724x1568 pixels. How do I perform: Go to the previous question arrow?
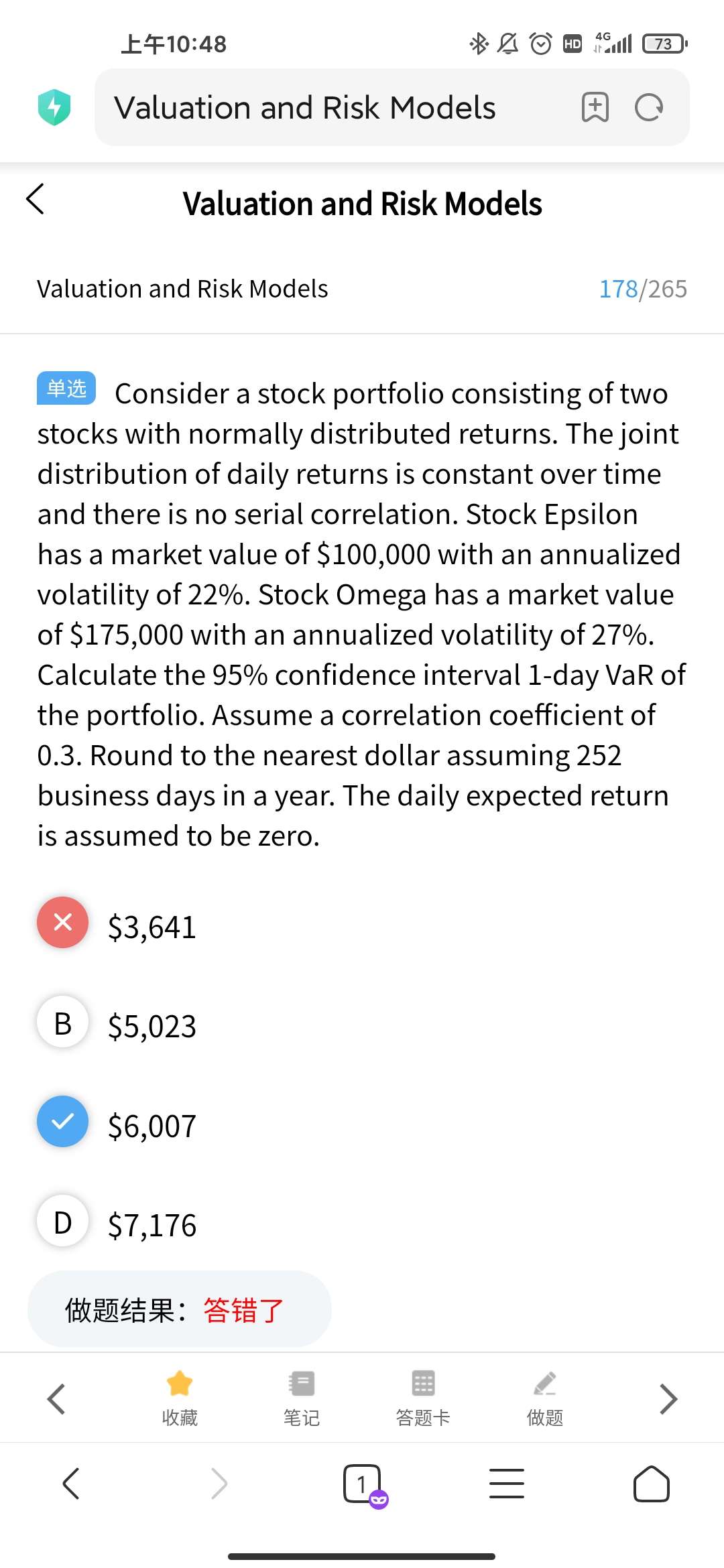[56, 1398]
